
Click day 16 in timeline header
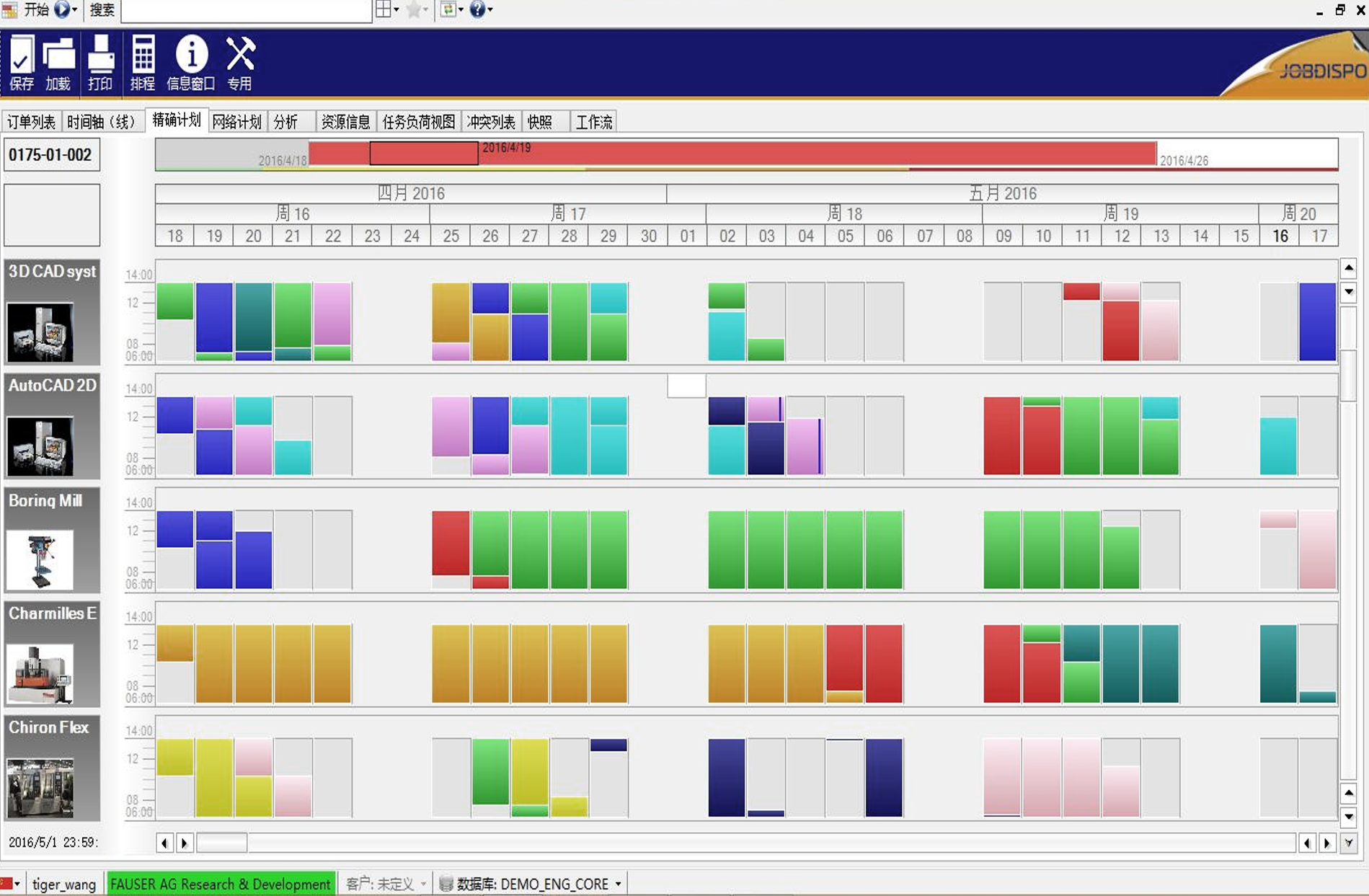[x=1280, y=236]
